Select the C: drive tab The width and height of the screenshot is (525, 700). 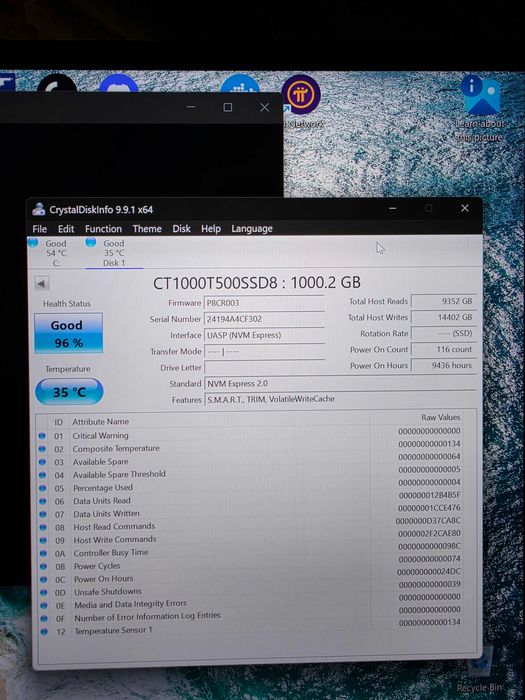pos(55,253)
